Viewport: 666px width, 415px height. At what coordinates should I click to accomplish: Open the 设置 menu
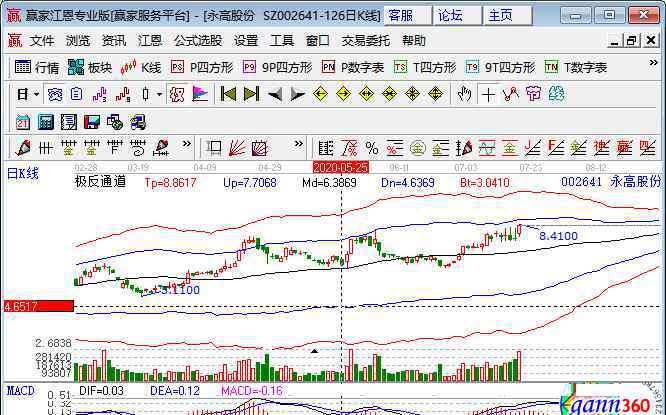click(246, 41)
